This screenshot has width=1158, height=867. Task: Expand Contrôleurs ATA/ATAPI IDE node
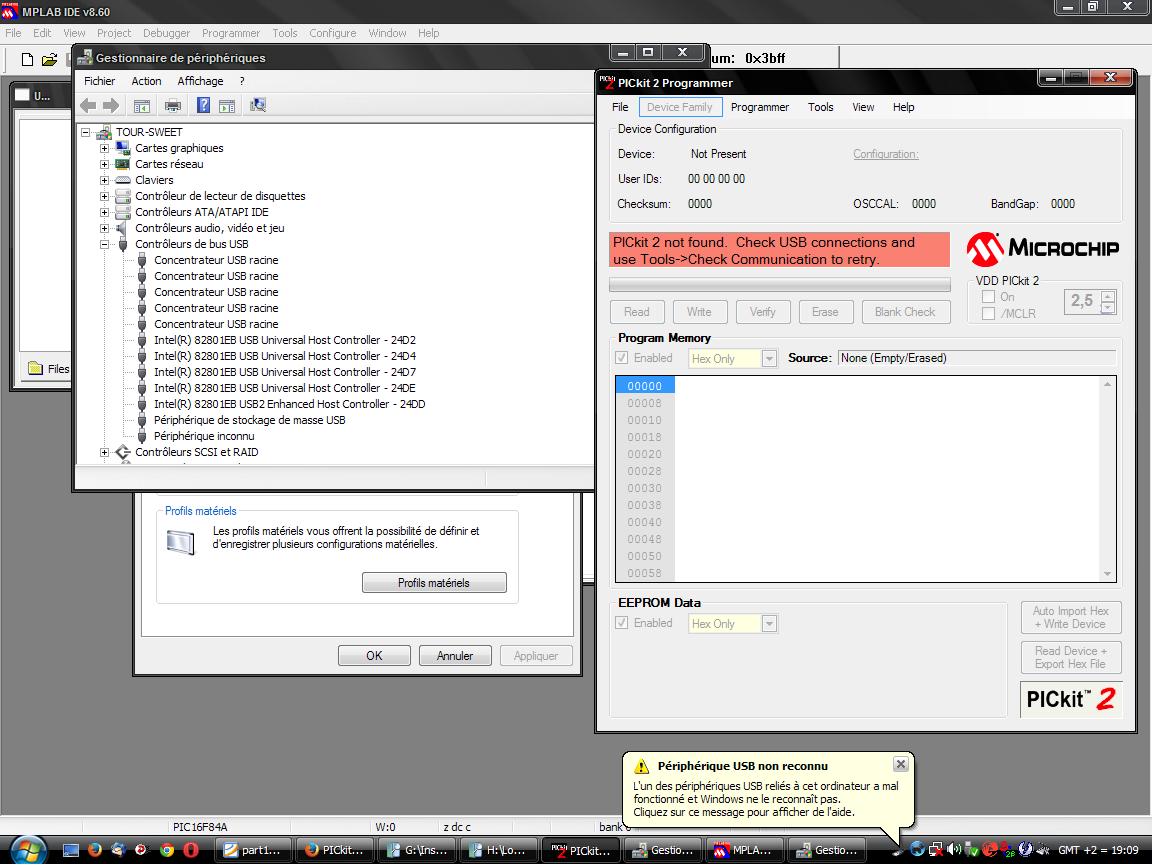pyautogui.click(x=104, y=213)
